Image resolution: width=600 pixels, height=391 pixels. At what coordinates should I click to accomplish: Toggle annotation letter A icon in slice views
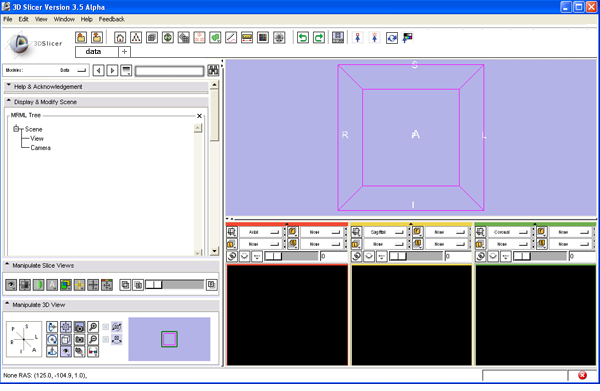click(x=52, y=285)
